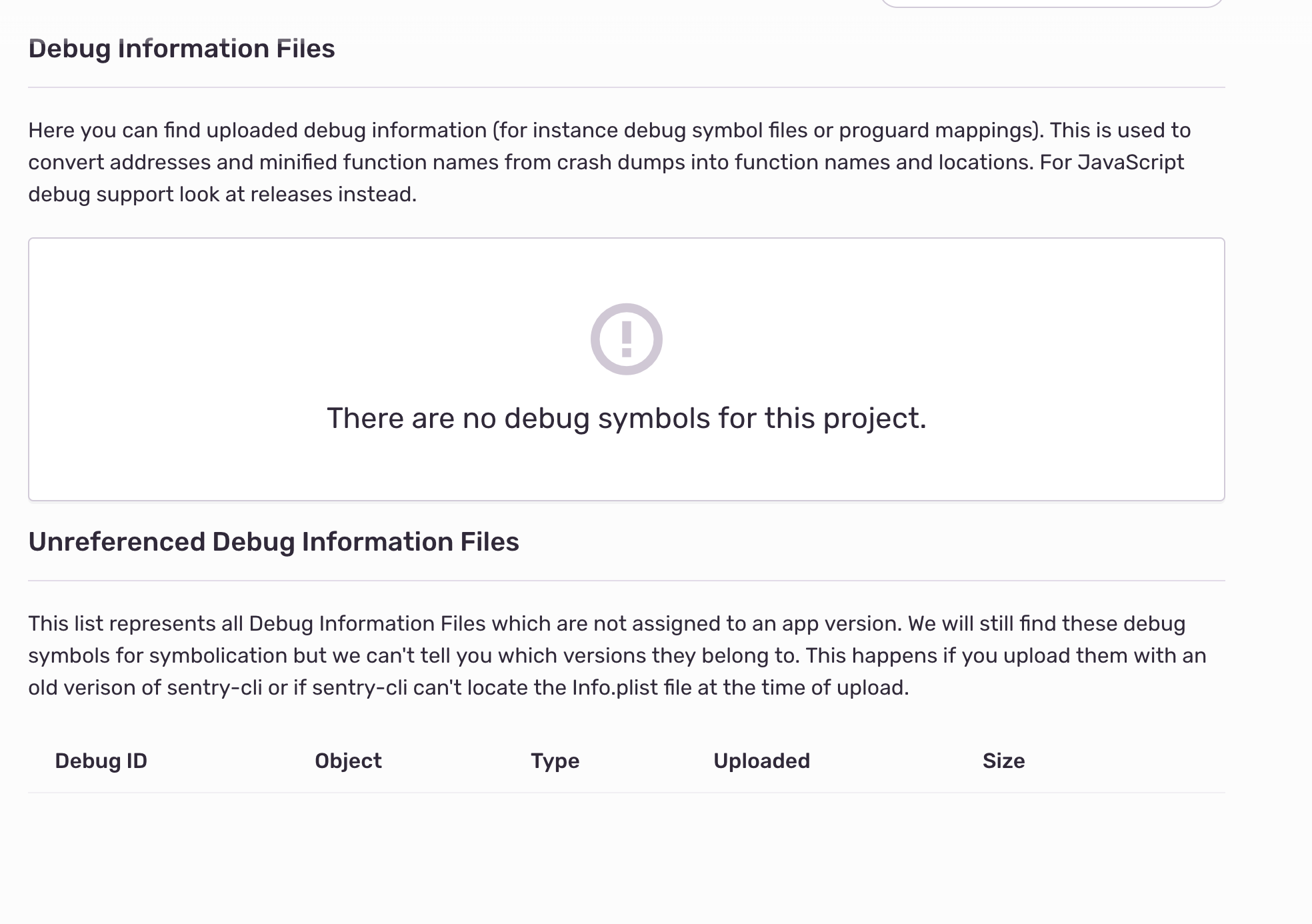Sort by the Size column header
The width and height of the screenshot is (1312, 924).
1003,761
